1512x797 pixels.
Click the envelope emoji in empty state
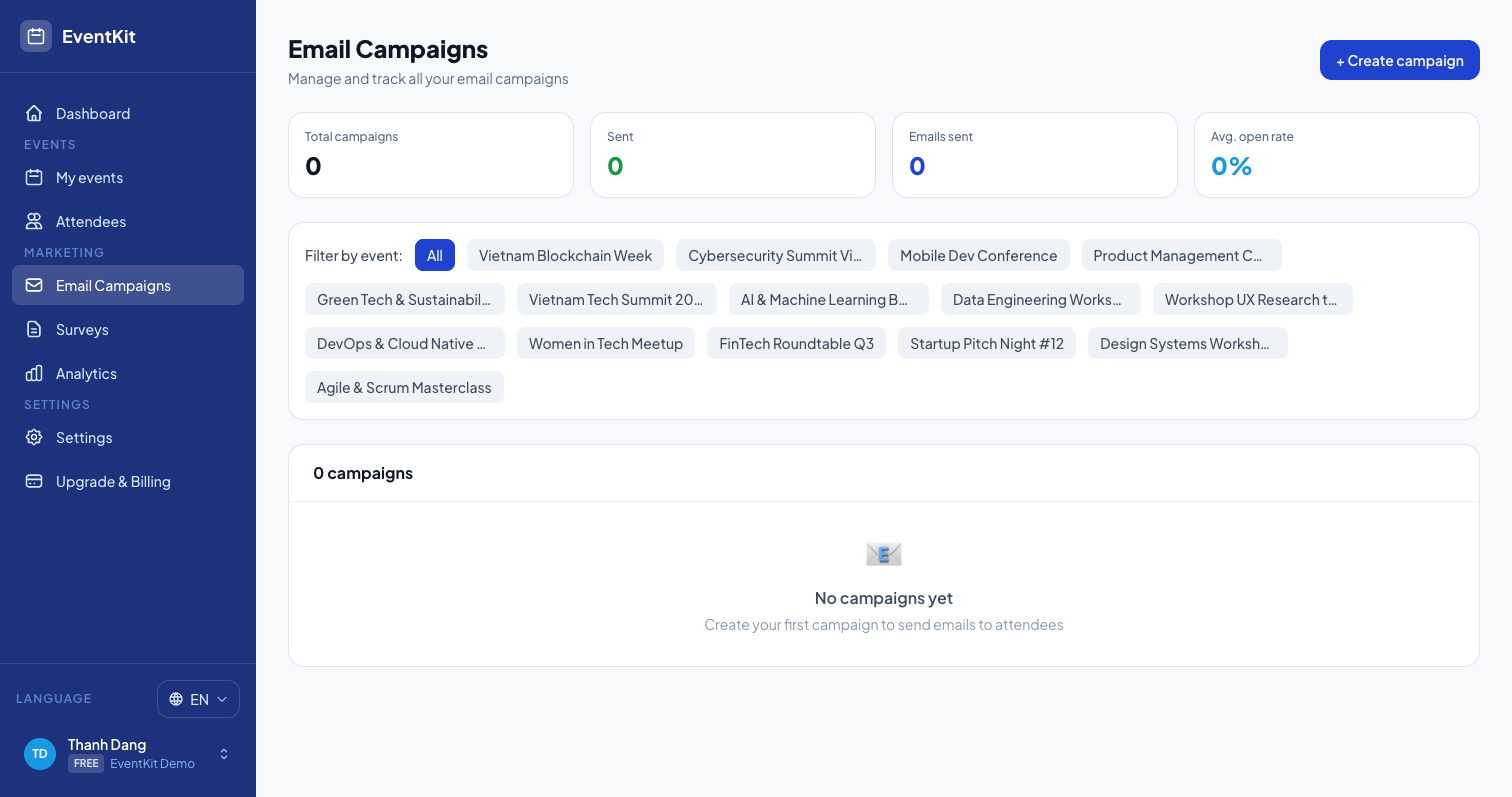pyautogui.click(x=884, y=554)
